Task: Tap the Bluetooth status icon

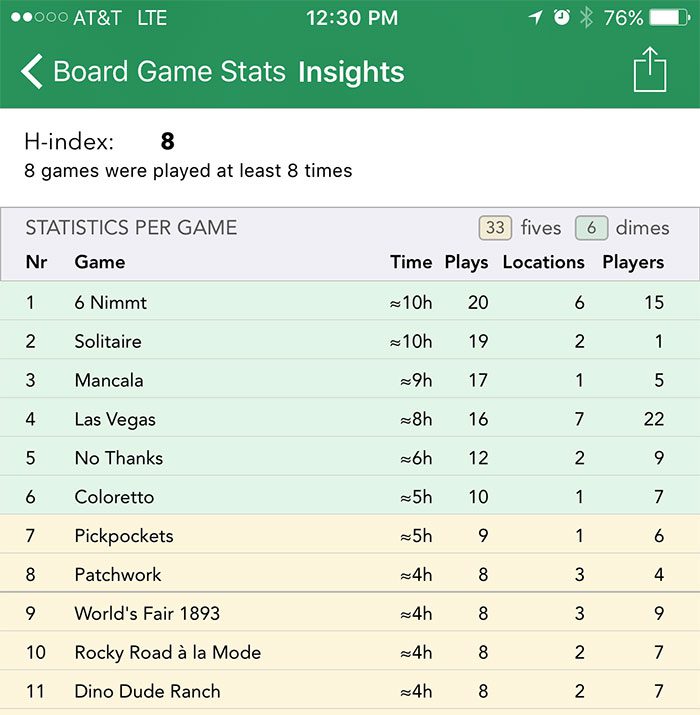Action: [586, 18]
